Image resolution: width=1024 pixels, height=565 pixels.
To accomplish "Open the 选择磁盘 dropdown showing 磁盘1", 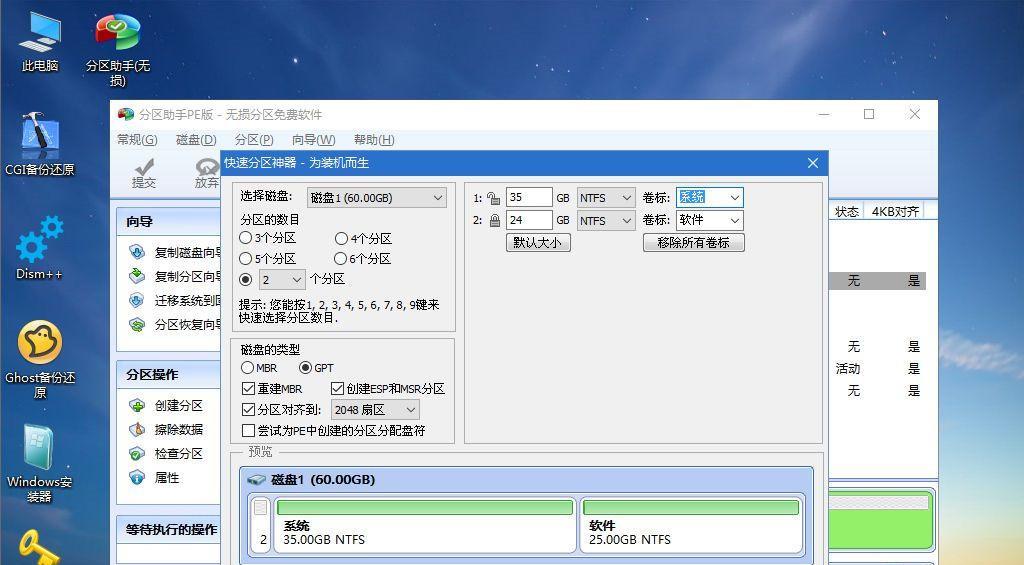I will click(x=377, y=198).
